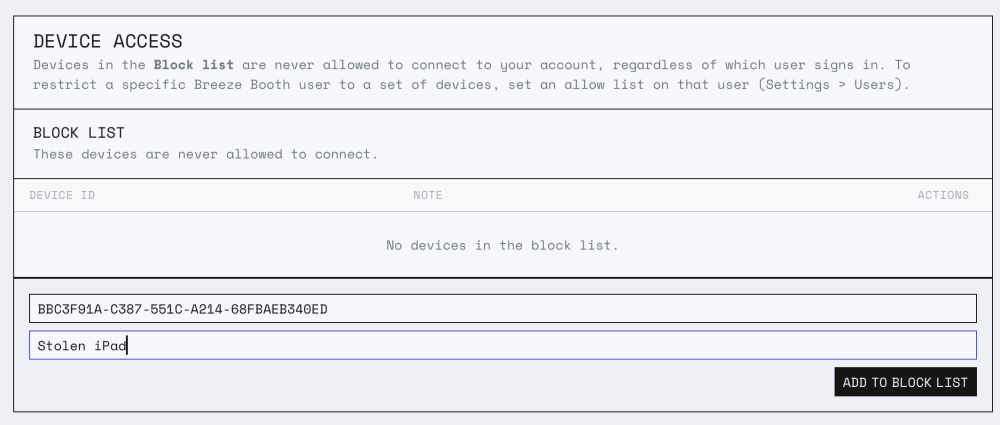Select the BLOCK LIST section heading
Viewport: 1000px width, 425px height.
pyautogui.click(x=79, y=133)
